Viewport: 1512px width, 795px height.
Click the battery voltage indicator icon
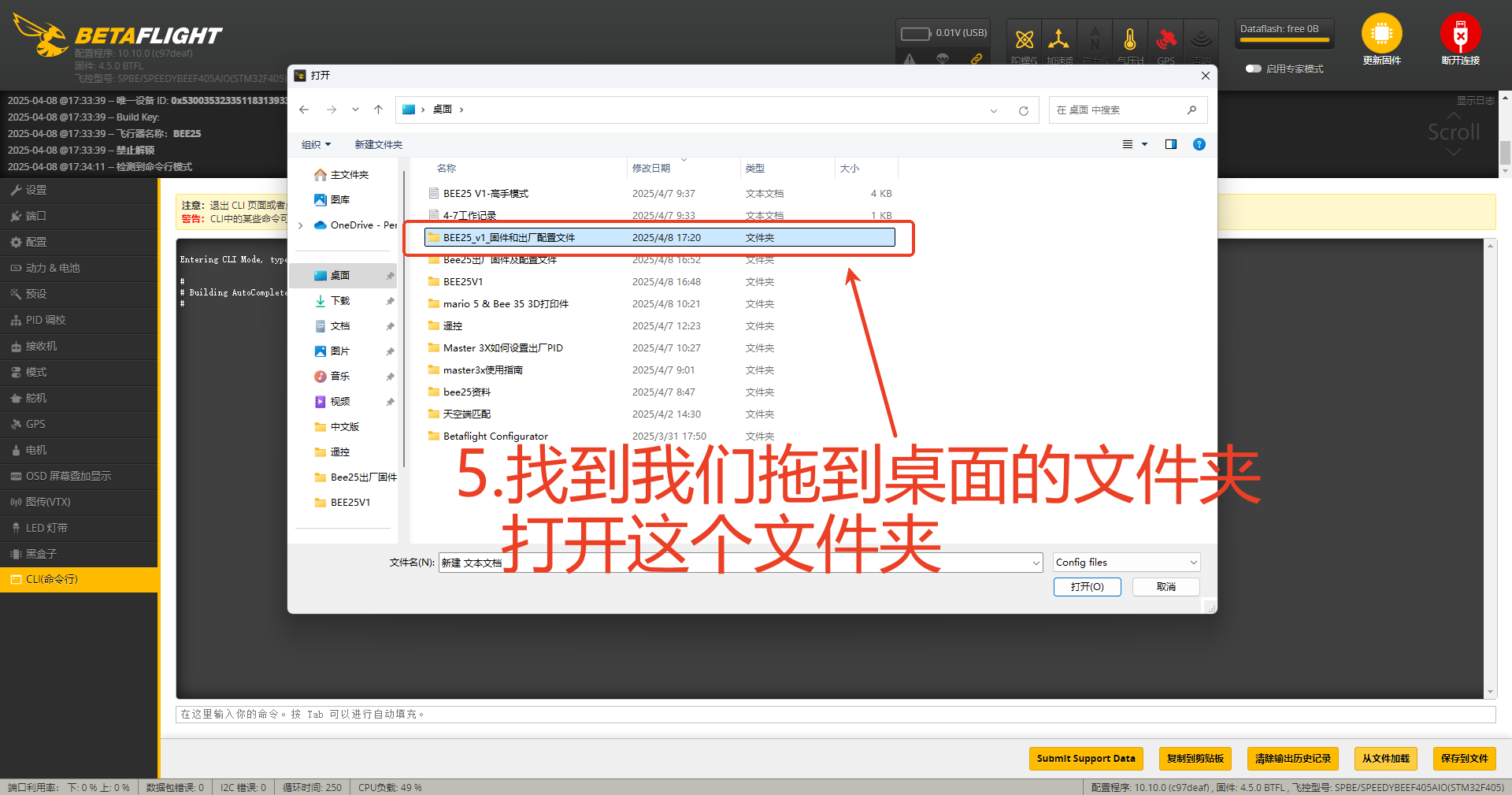point(915,33)
